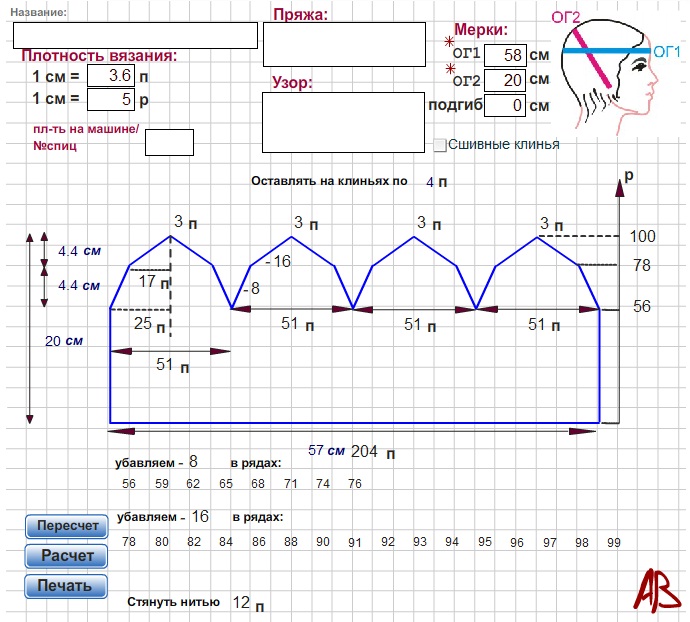This screenshot has width=690, height=622.
Task: Click into the Узор text area
Action: click(x=344, y=122)
